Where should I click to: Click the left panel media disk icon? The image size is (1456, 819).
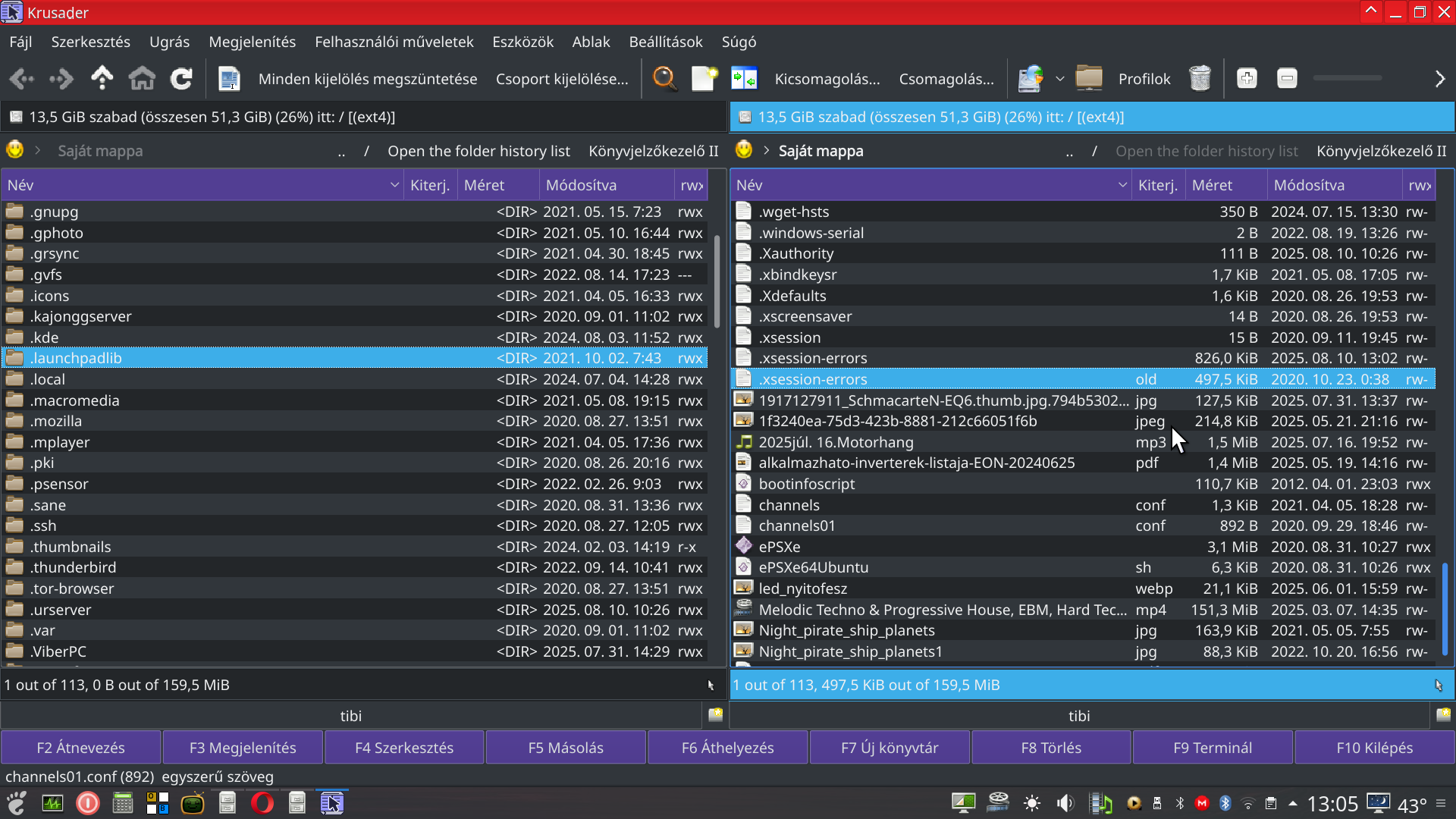point(16,117)
